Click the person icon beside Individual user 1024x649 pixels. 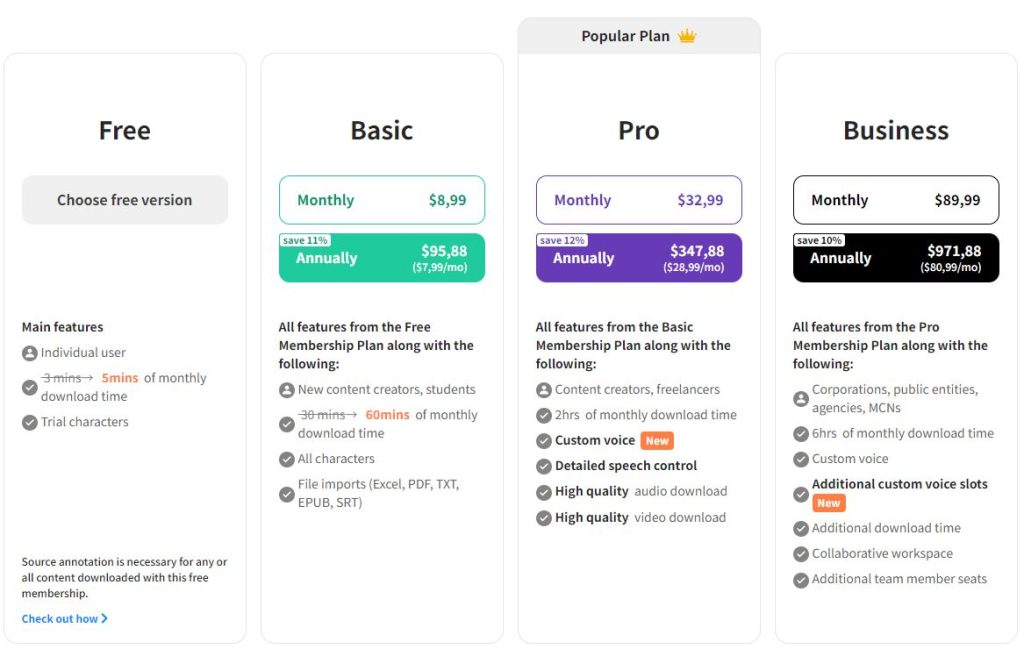32,352
